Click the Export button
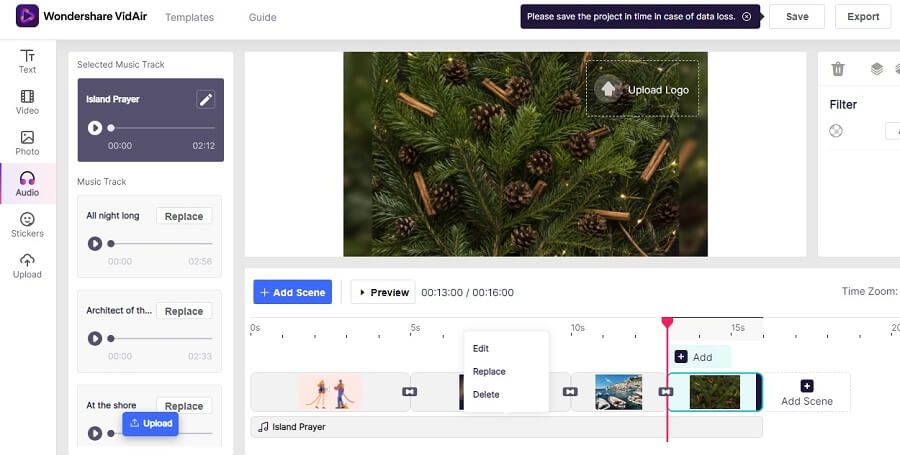900x455 pixels. pos(863,17)
